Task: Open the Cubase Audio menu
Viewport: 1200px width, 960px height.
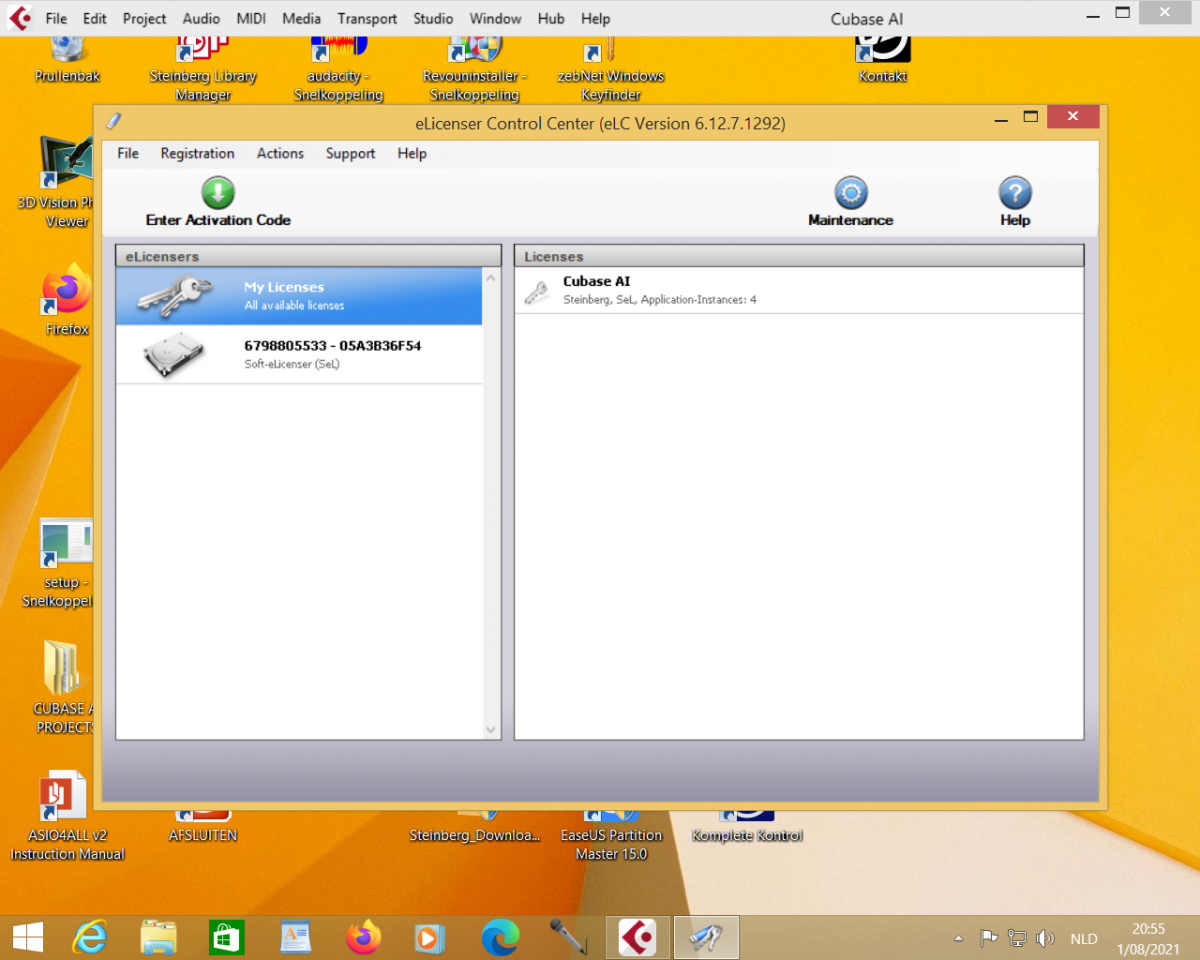Action: coord(201,18)
